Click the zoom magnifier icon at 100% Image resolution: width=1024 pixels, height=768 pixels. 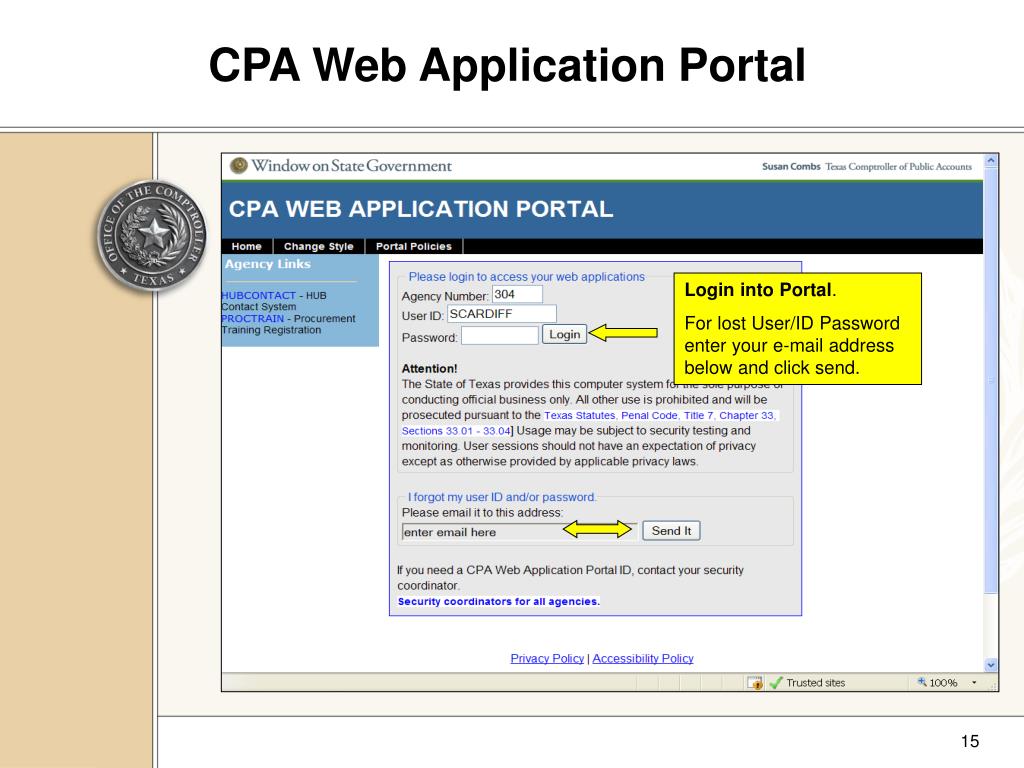click(x=921, y=682)
